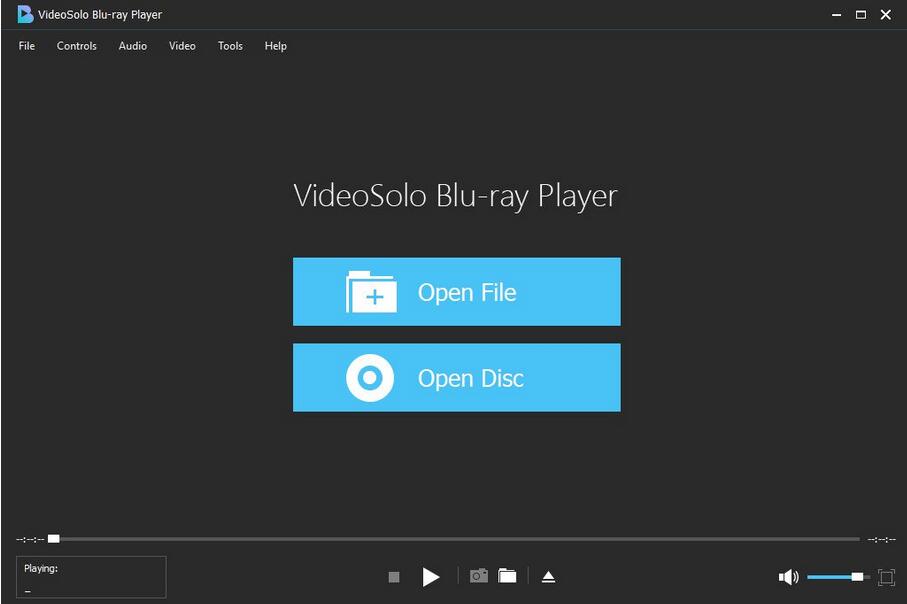The width and height of the screenshot is (907, 604).
Task: Start playback with the play icon
Action: pos(430,577)
